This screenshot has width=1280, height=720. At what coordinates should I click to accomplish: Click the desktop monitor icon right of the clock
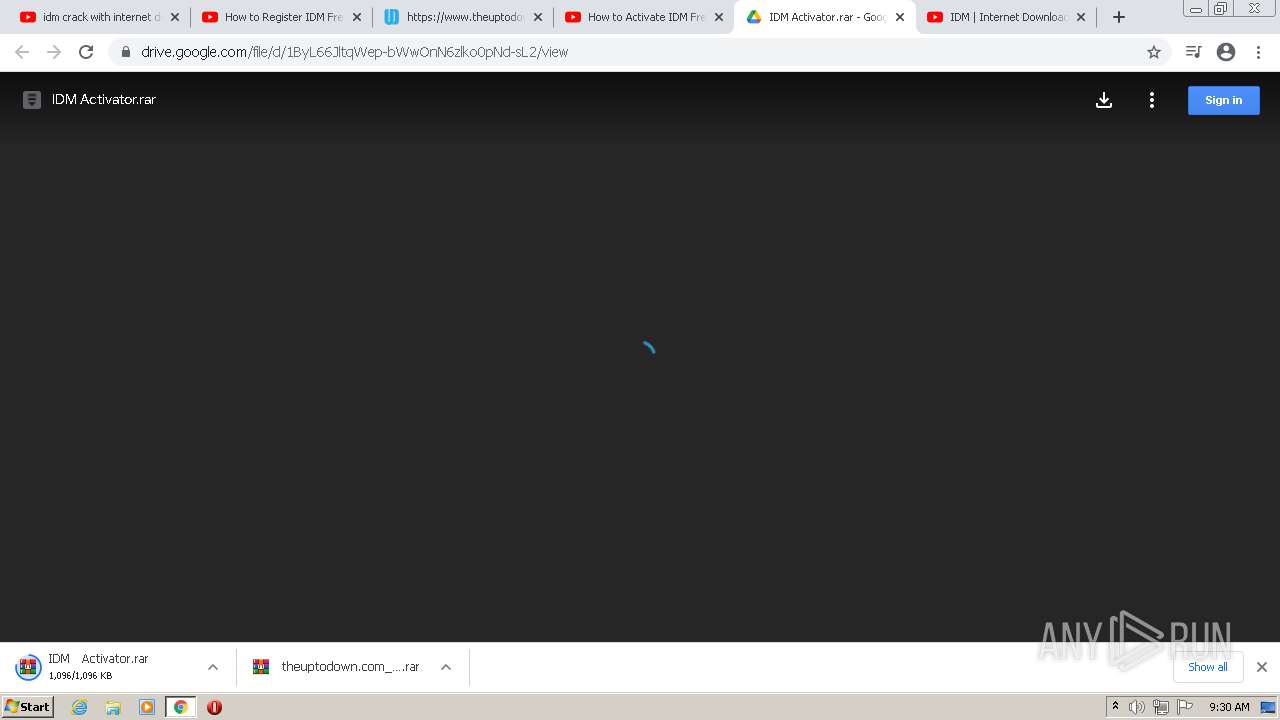pyautogui.click(x=1267, y=707)
